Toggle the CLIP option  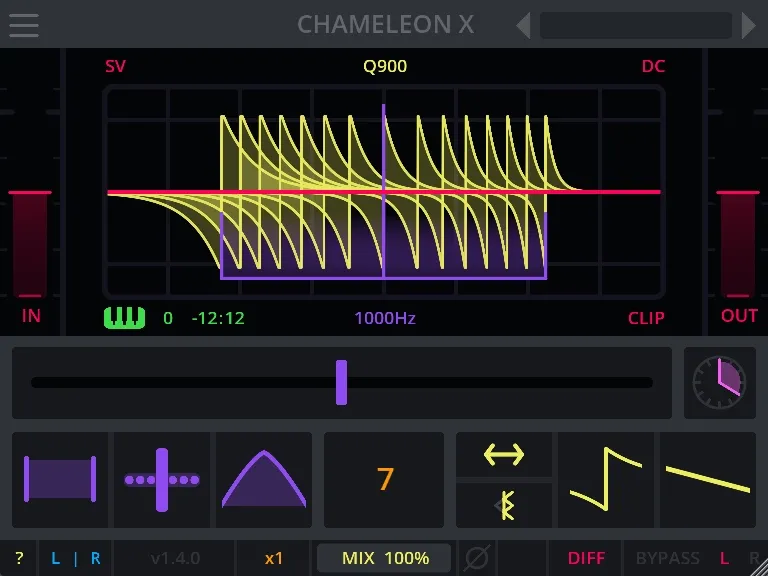point(646,318)
